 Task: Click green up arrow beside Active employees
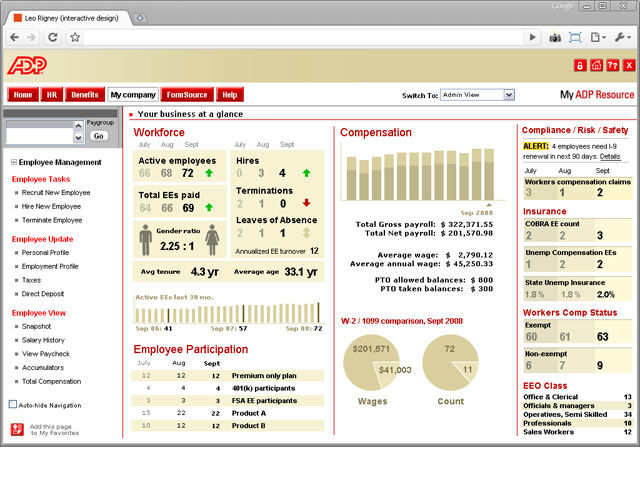[x=209, y=173]
